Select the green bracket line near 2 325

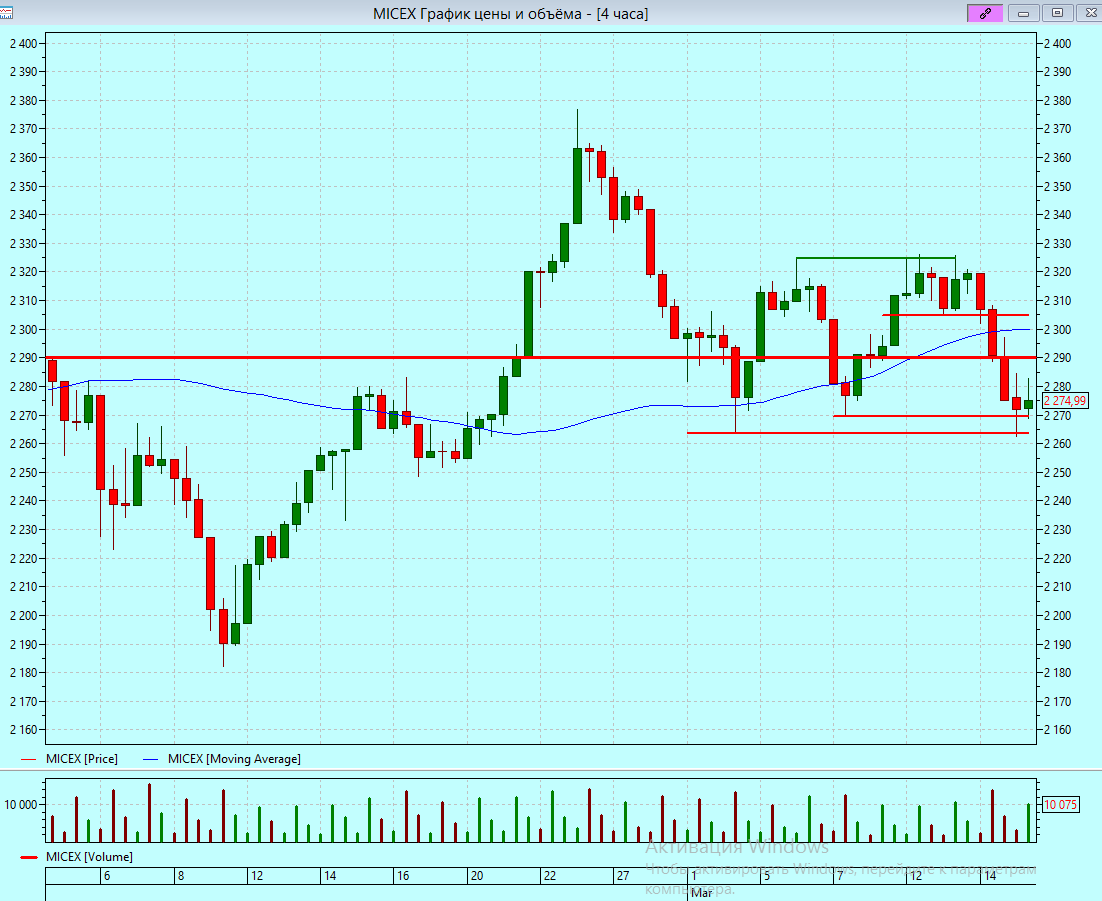[x=875, y=258]
